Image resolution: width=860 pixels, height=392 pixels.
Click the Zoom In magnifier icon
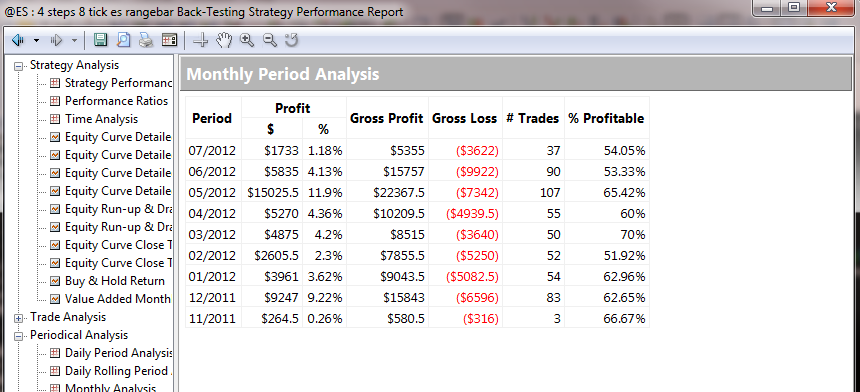pos(247,39)
